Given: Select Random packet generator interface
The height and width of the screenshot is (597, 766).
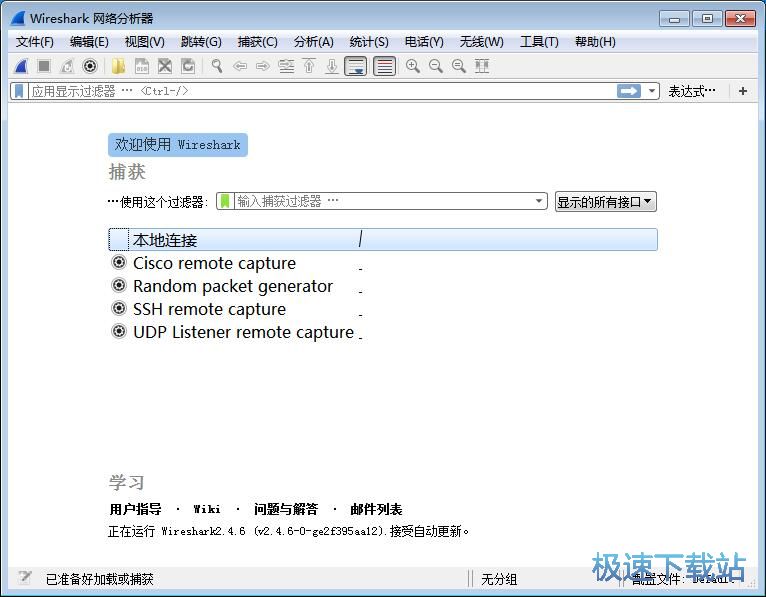Looking at the screenshot, I should (x=233, y=286).
